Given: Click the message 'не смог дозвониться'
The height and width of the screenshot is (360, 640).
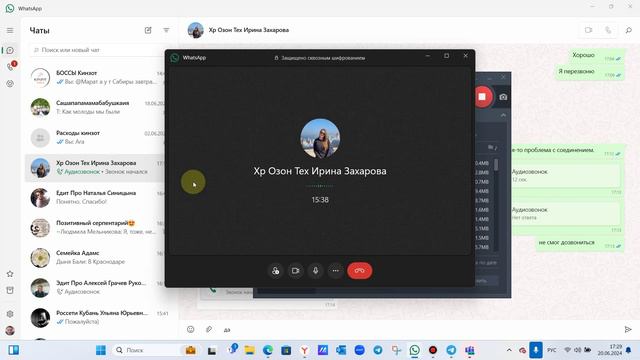Looking at the screenshot, I should [x=580, y=244].
